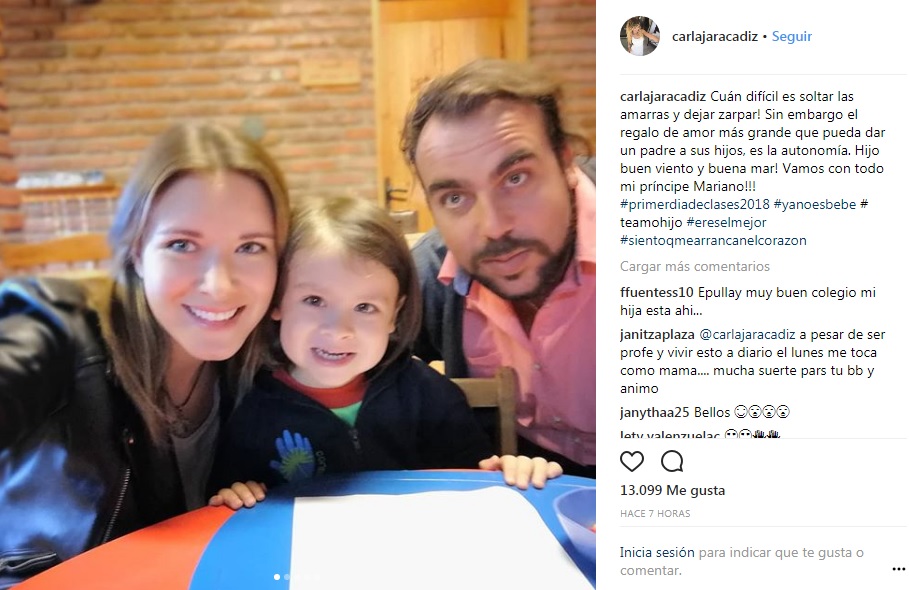Open hashtag #primerdiadeclases2018

695,204
